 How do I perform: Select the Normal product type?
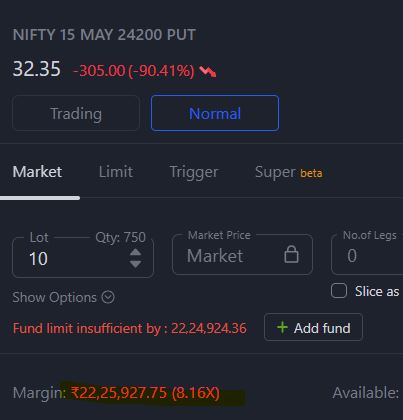(x=215, y=113)
